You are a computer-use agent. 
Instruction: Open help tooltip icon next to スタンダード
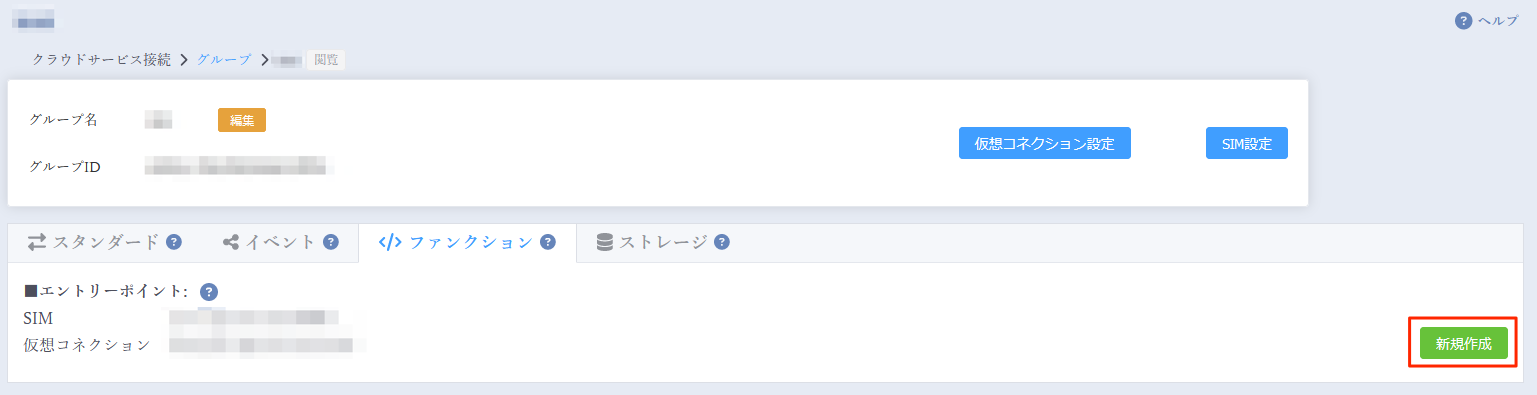(x=174, y=242)
